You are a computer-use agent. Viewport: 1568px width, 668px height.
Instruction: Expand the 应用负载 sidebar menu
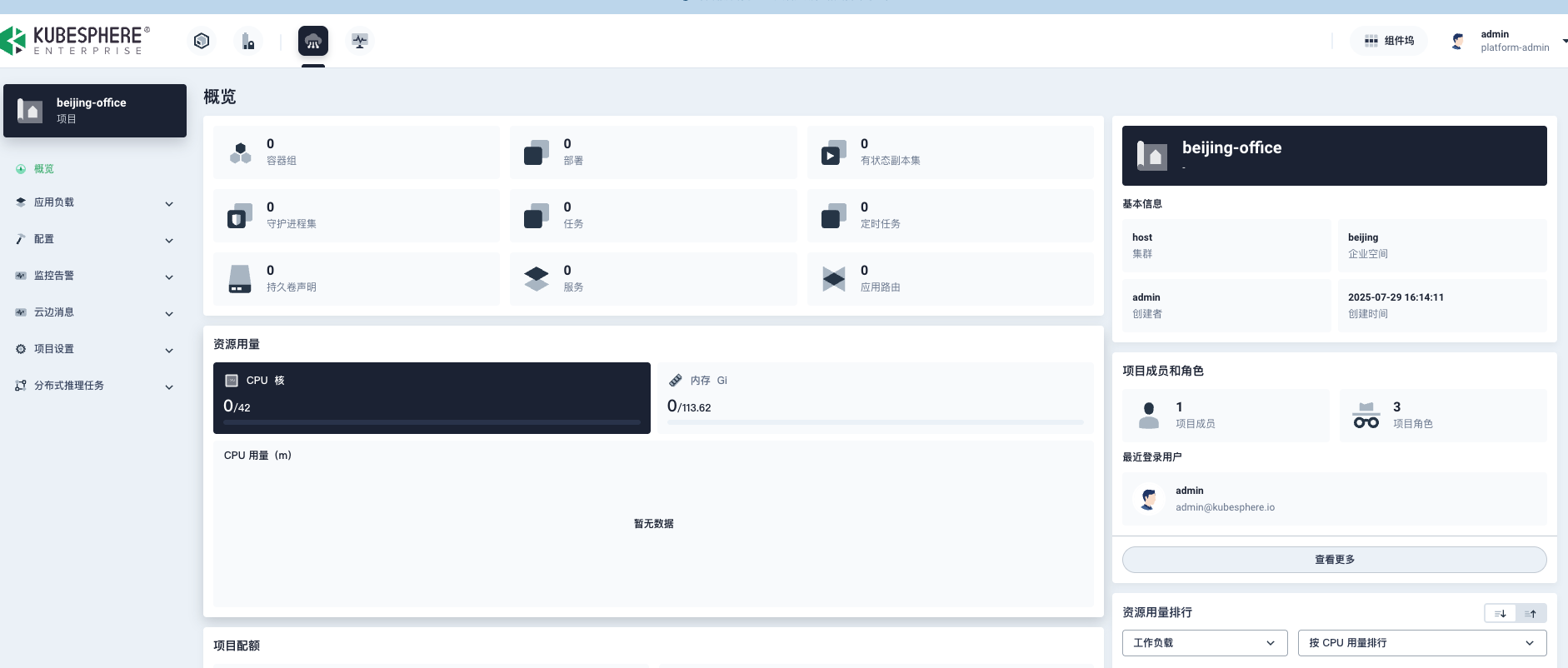(x=95, y=202)
